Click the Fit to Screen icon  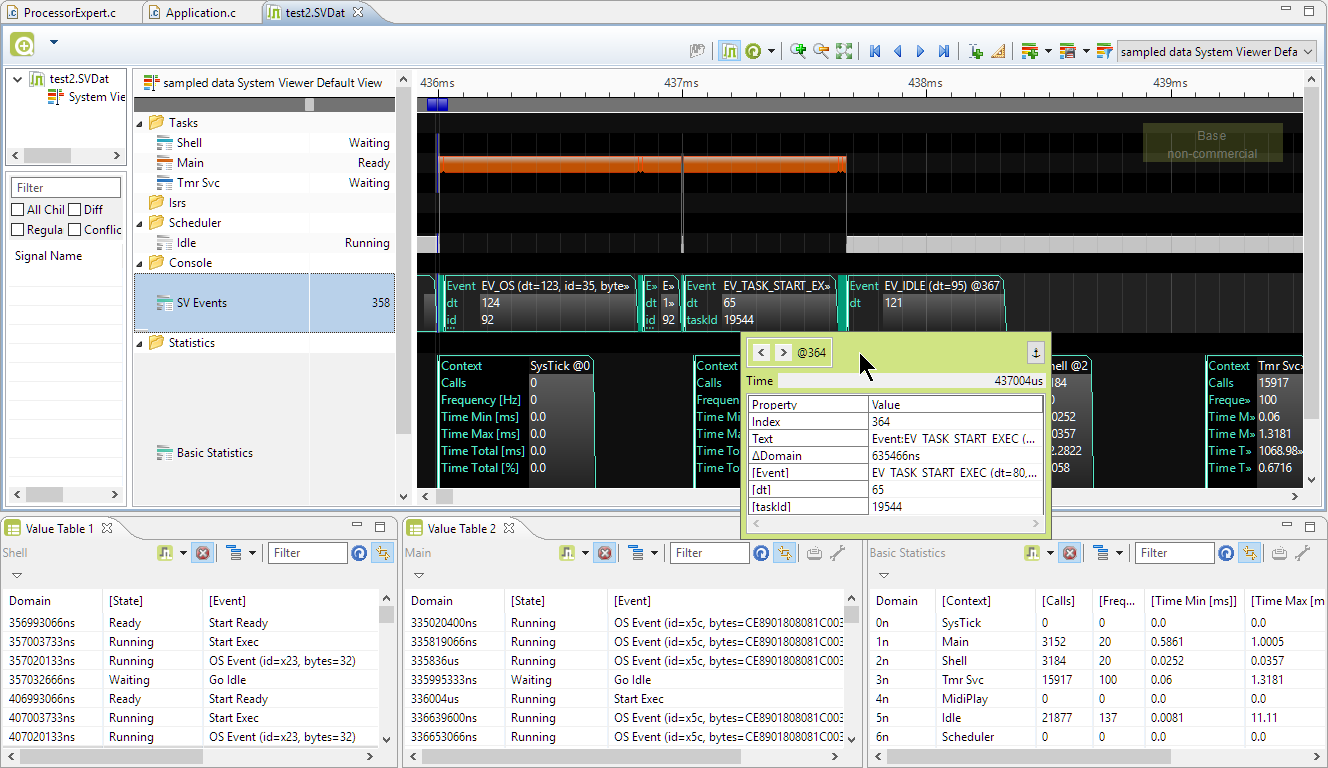[x=844, y=50]
